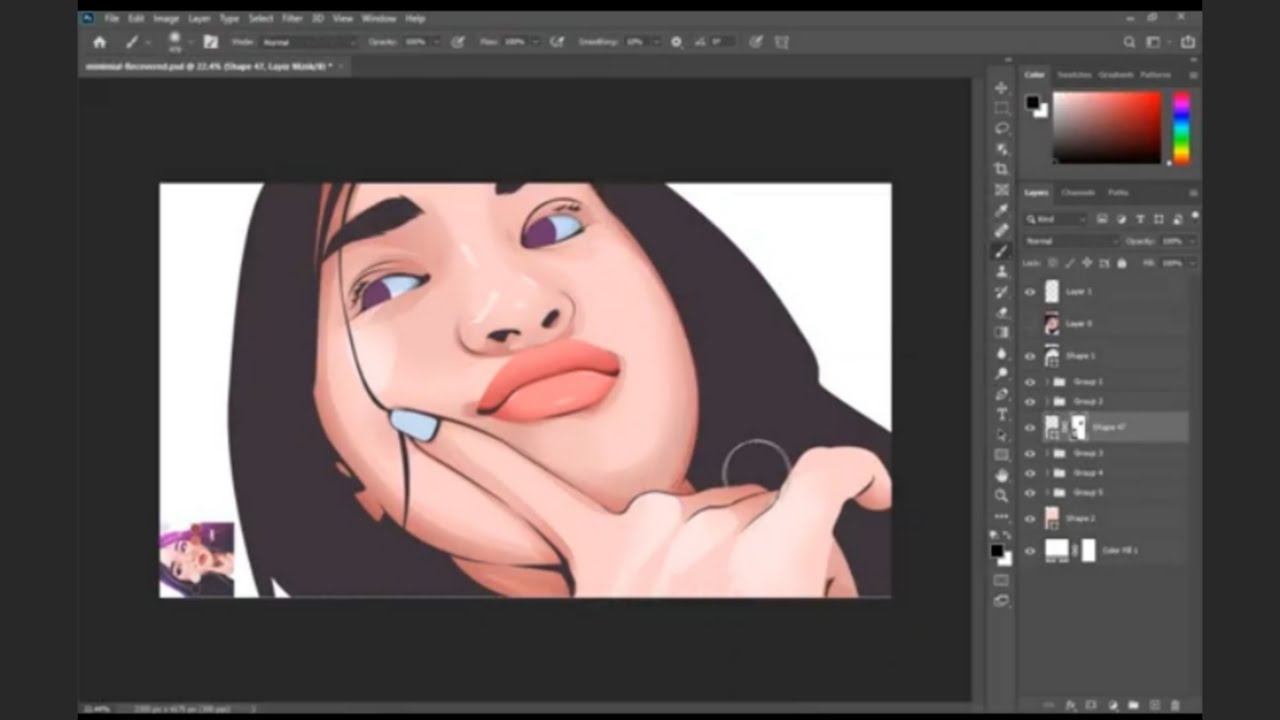1280x720 pixels.
Task: Switch to the Channels tab
Action: tap(1078, 192)
